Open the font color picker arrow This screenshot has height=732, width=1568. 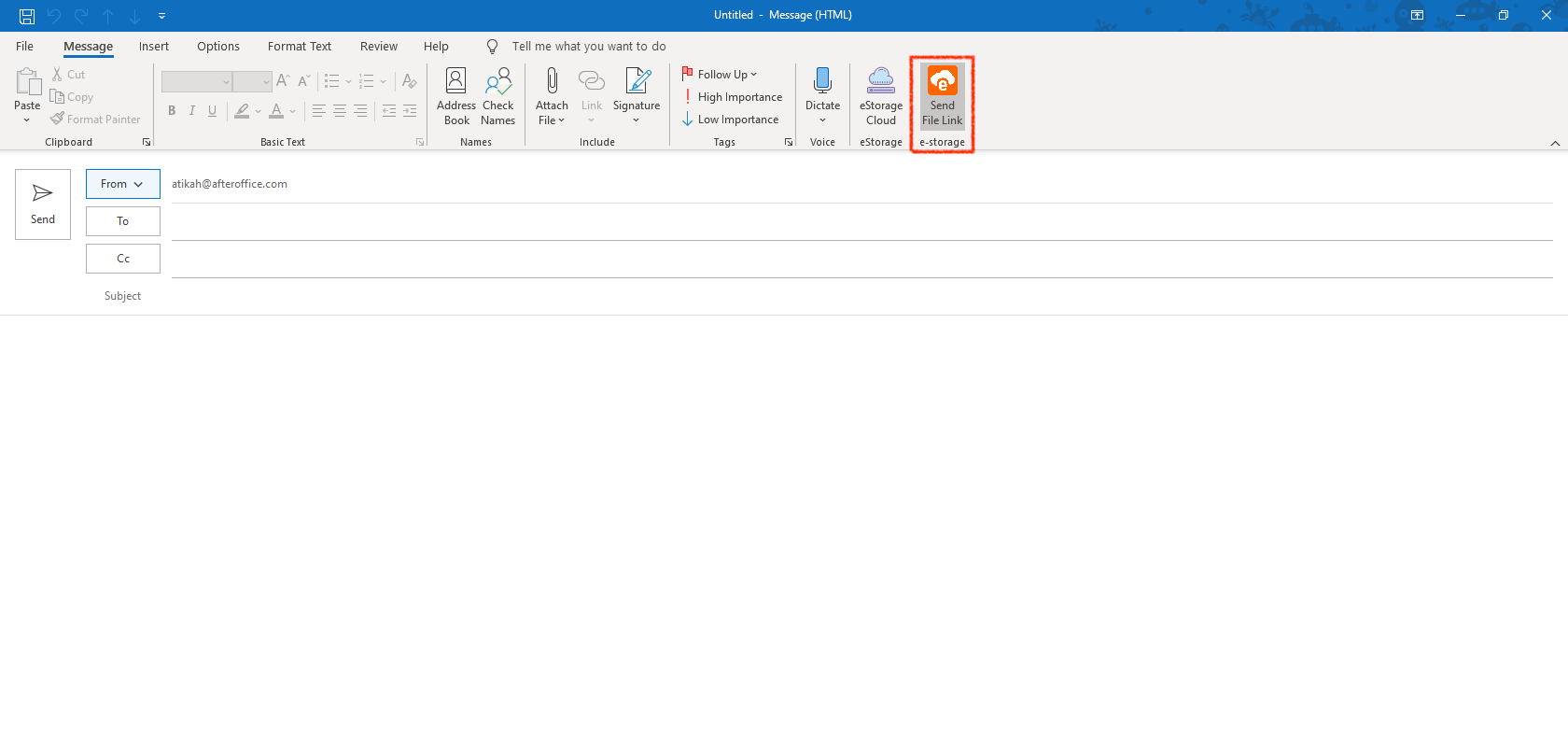293,111
